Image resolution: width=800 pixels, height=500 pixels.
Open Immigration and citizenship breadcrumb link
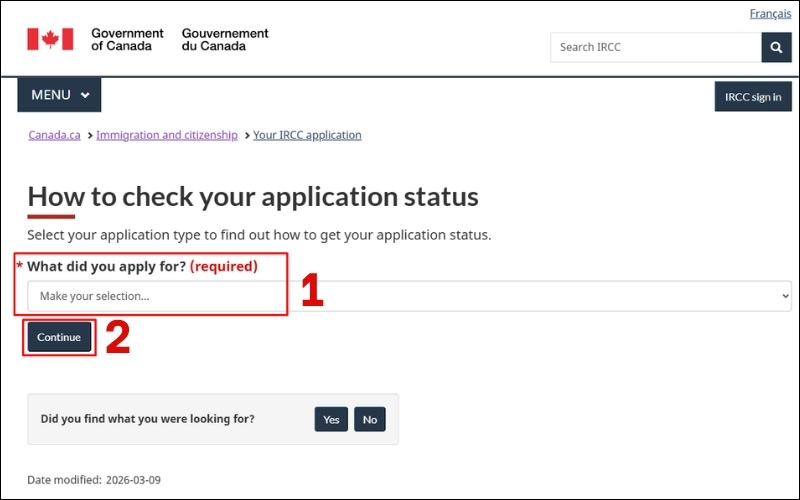point(167,135)
